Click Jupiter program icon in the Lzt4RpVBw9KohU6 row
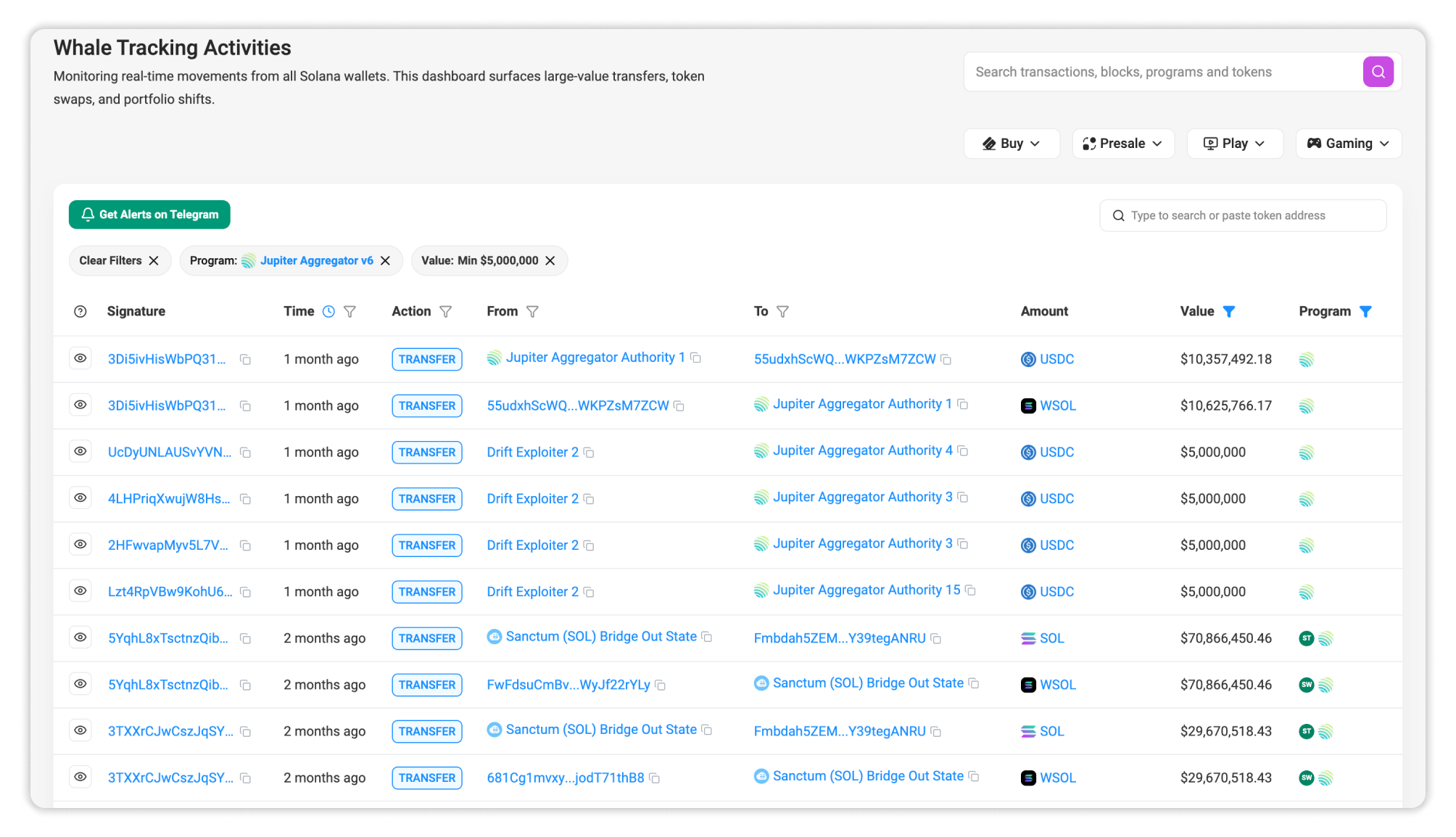This screenshot has height=837, width=1456. [1307, 592]
